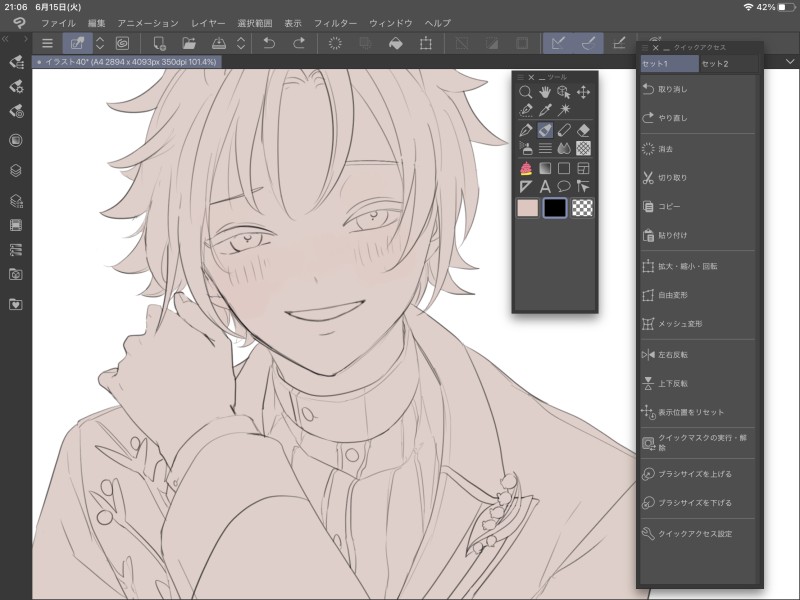Click ブラシサイズを上げる in Quick Access
The image size is (800, 600).
697,474
